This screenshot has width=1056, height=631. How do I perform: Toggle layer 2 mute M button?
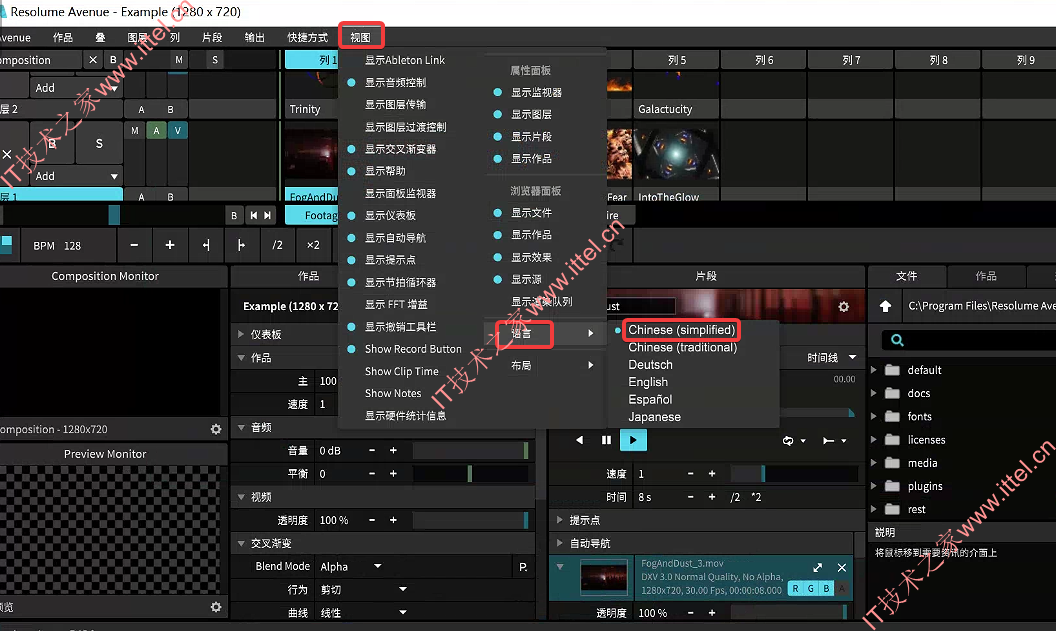click(x=135, y=131)
